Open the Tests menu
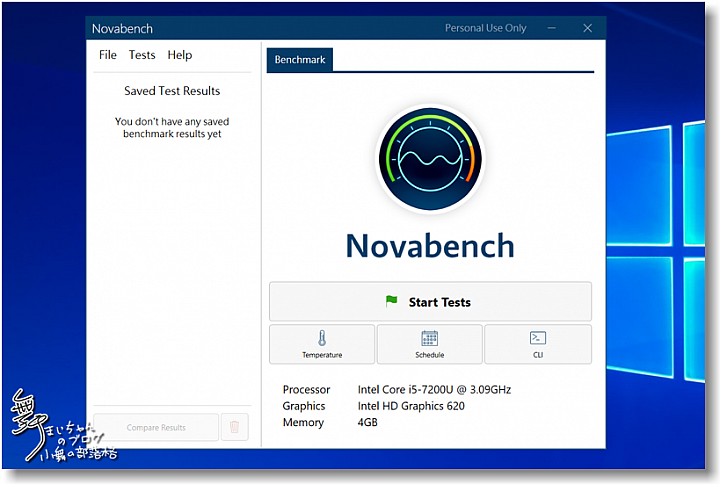The image size is (720, 484). click(x=142, y=55)
